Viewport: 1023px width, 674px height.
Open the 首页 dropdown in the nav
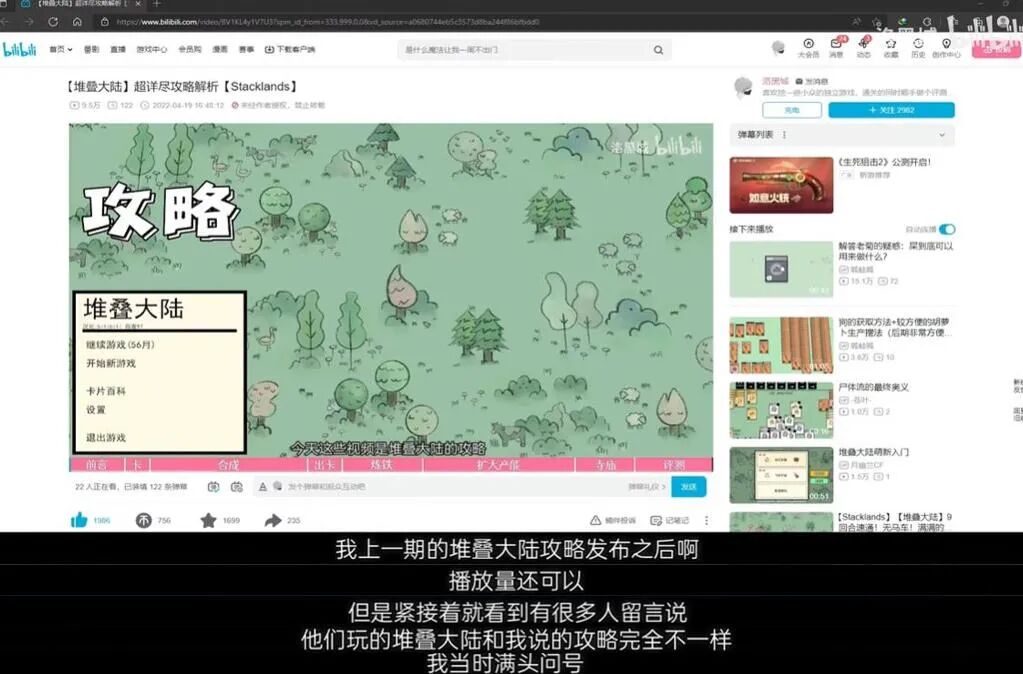(x=61, y=50)
